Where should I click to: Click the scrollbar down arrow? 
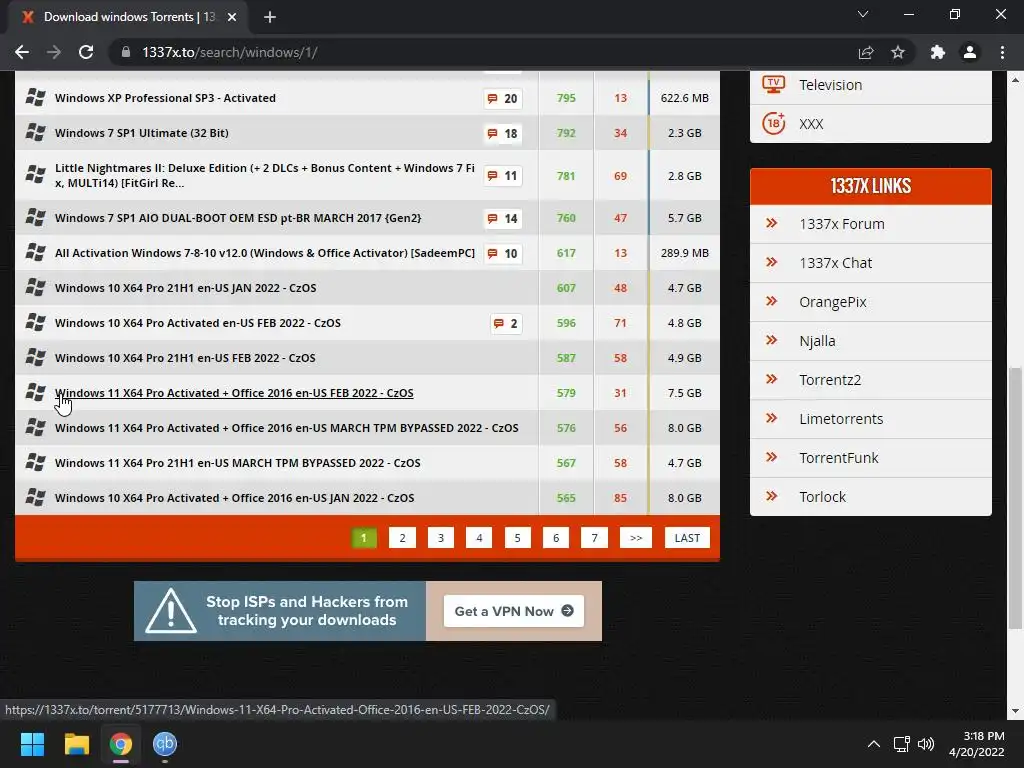[1014, 711]
